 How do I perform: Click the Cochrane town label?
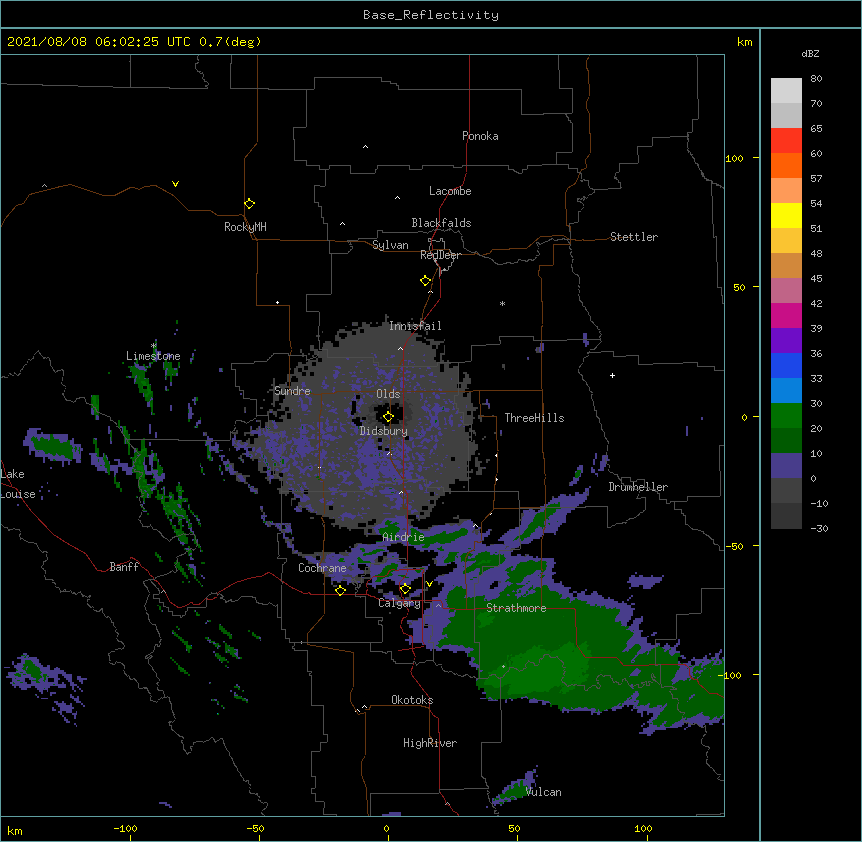click(322, 568)
